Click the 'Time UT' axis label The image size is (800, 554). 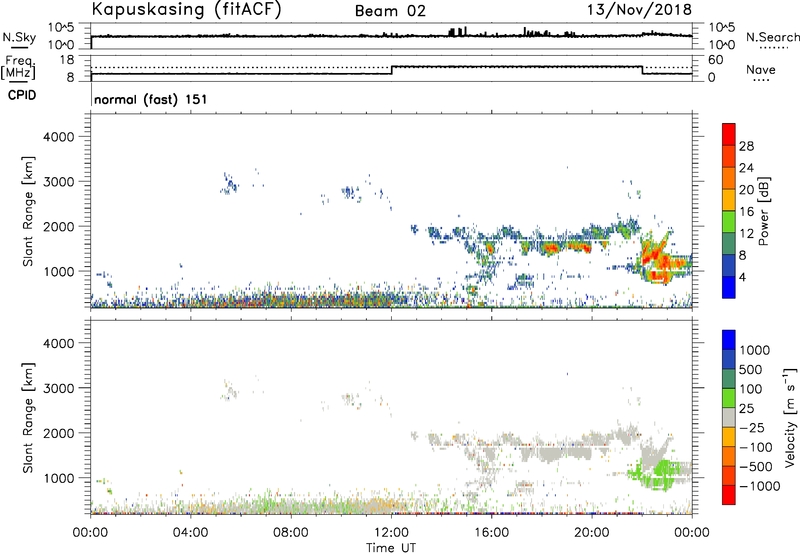point(391,548)
